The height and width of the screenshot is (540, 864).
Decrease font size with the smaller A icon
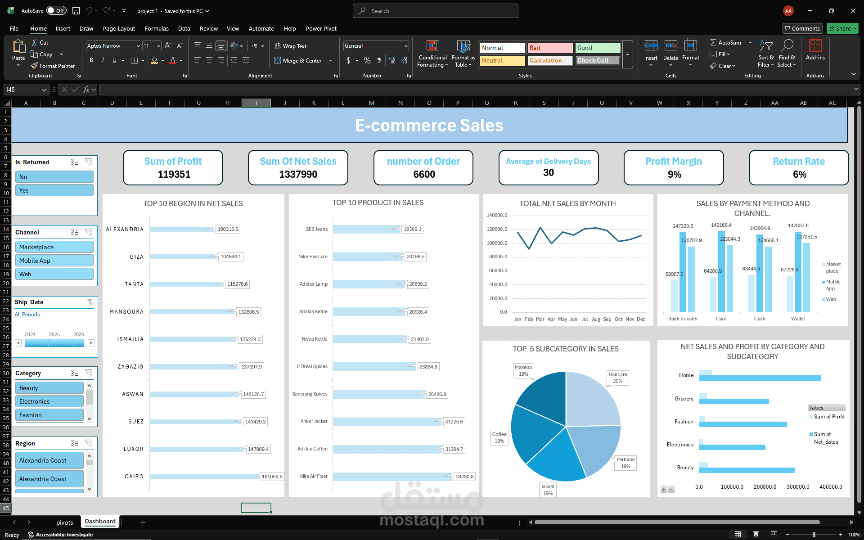click(180, 46)
